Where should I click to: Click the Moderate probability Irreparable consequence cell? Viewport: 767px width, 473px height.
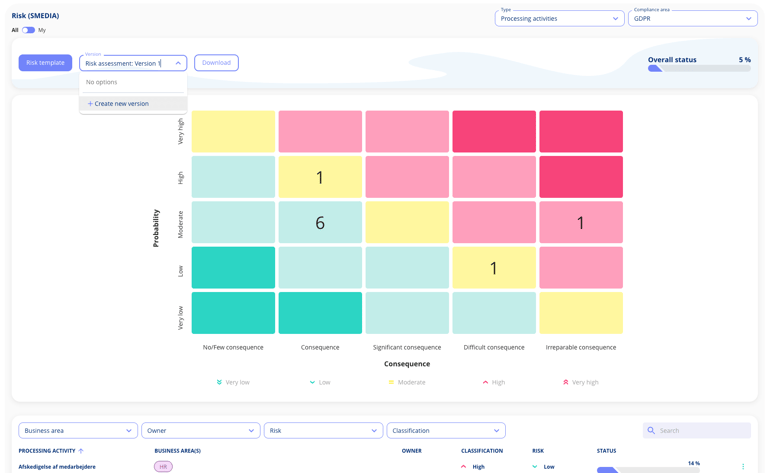click(581, 223)
